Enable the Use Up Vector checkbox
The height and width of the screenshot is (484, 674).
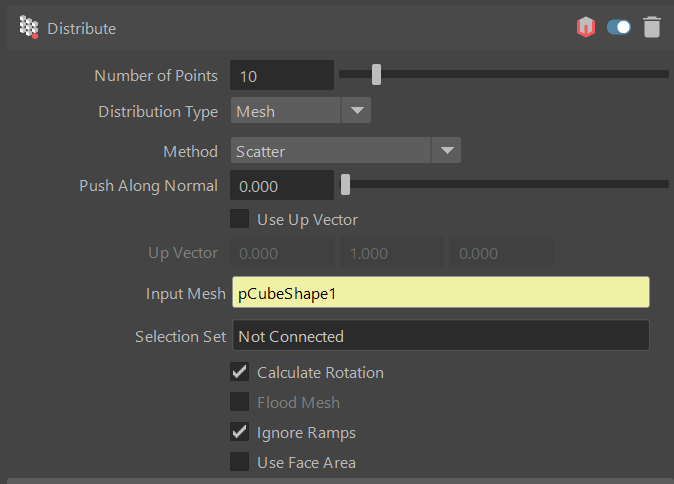tap(240, 219)
